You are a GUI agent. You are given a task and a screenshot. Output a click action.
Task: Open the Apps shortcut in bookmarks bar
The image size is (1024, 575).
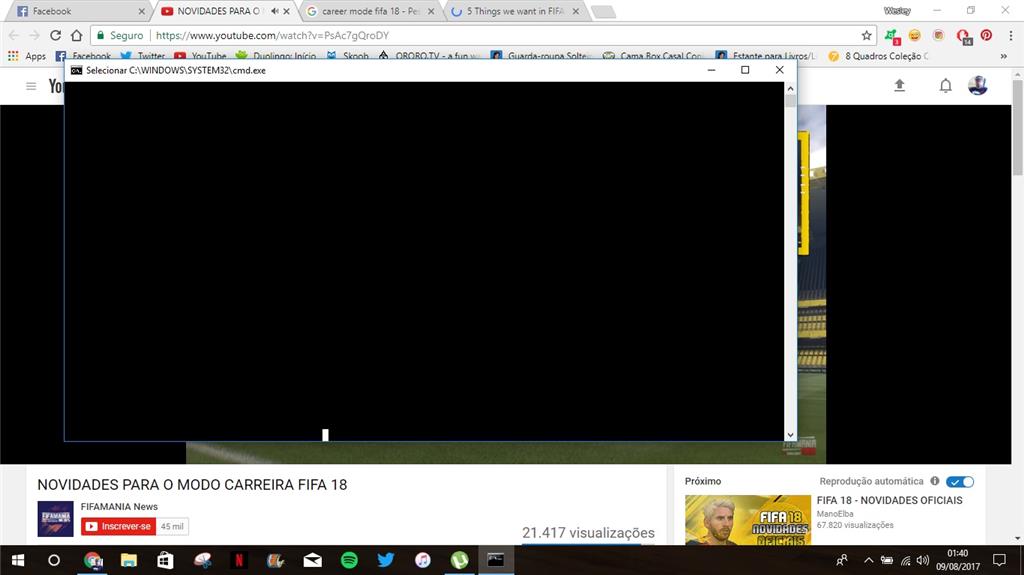click(x=27, y=56)
